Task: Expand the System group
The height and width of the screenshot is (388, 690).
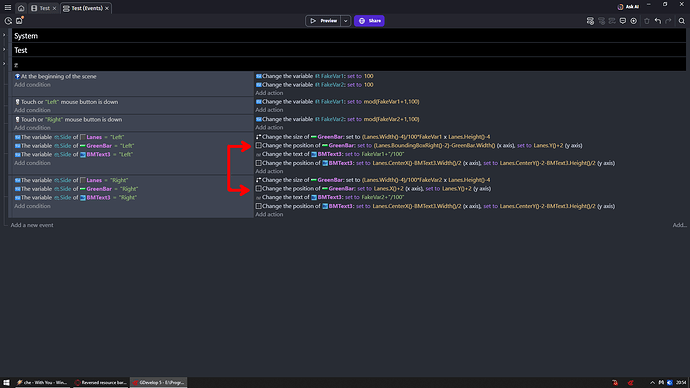Action: tap(4, 35)
